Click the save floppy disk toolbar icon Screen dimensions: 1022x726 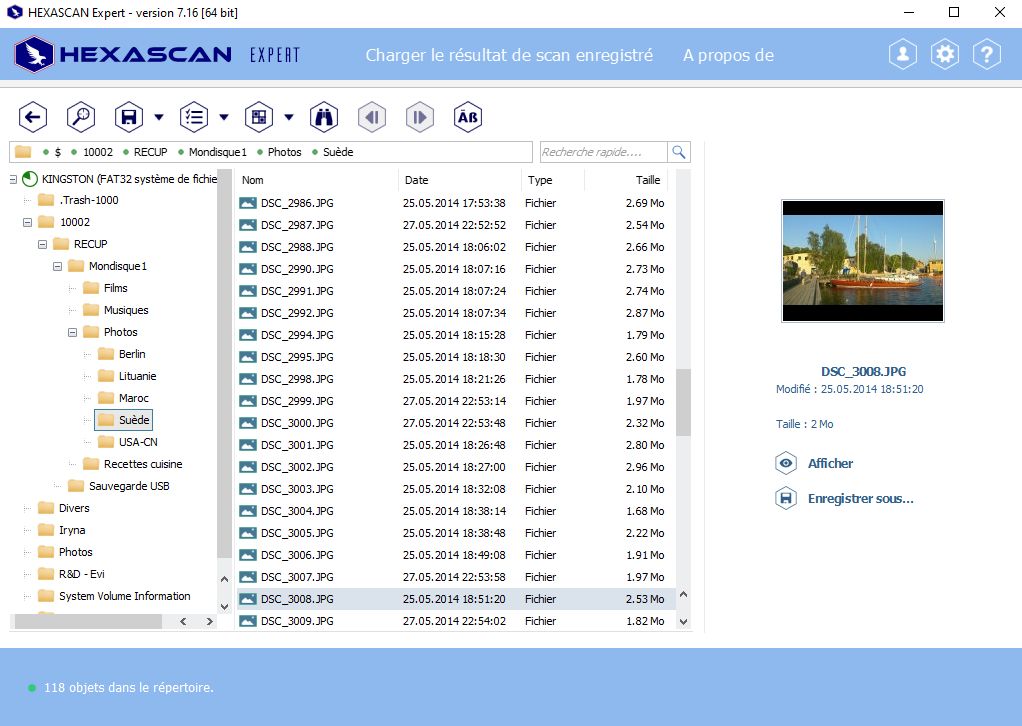(x=129, y=117)
